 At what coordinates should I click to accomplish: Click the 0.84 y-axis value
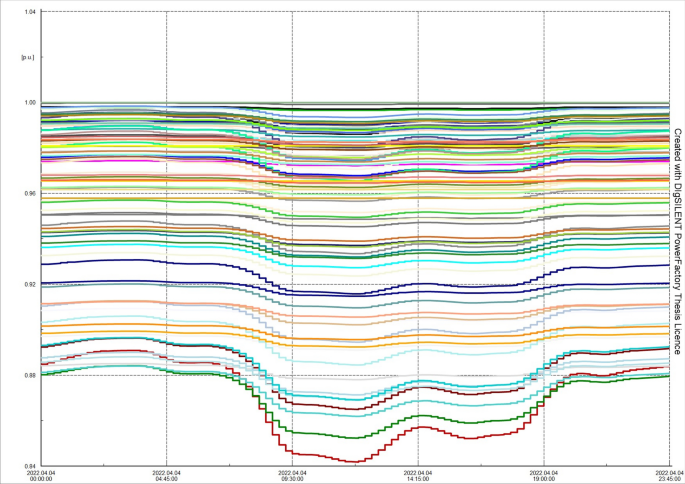pos(30,466)
